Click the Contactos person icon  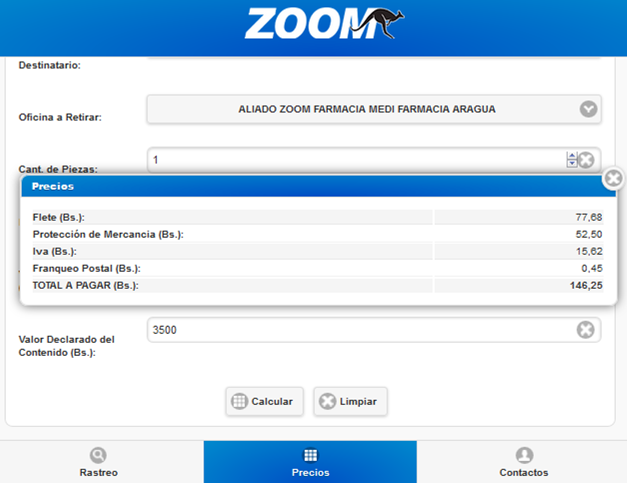pyautogui.click(x=524, y=455)
